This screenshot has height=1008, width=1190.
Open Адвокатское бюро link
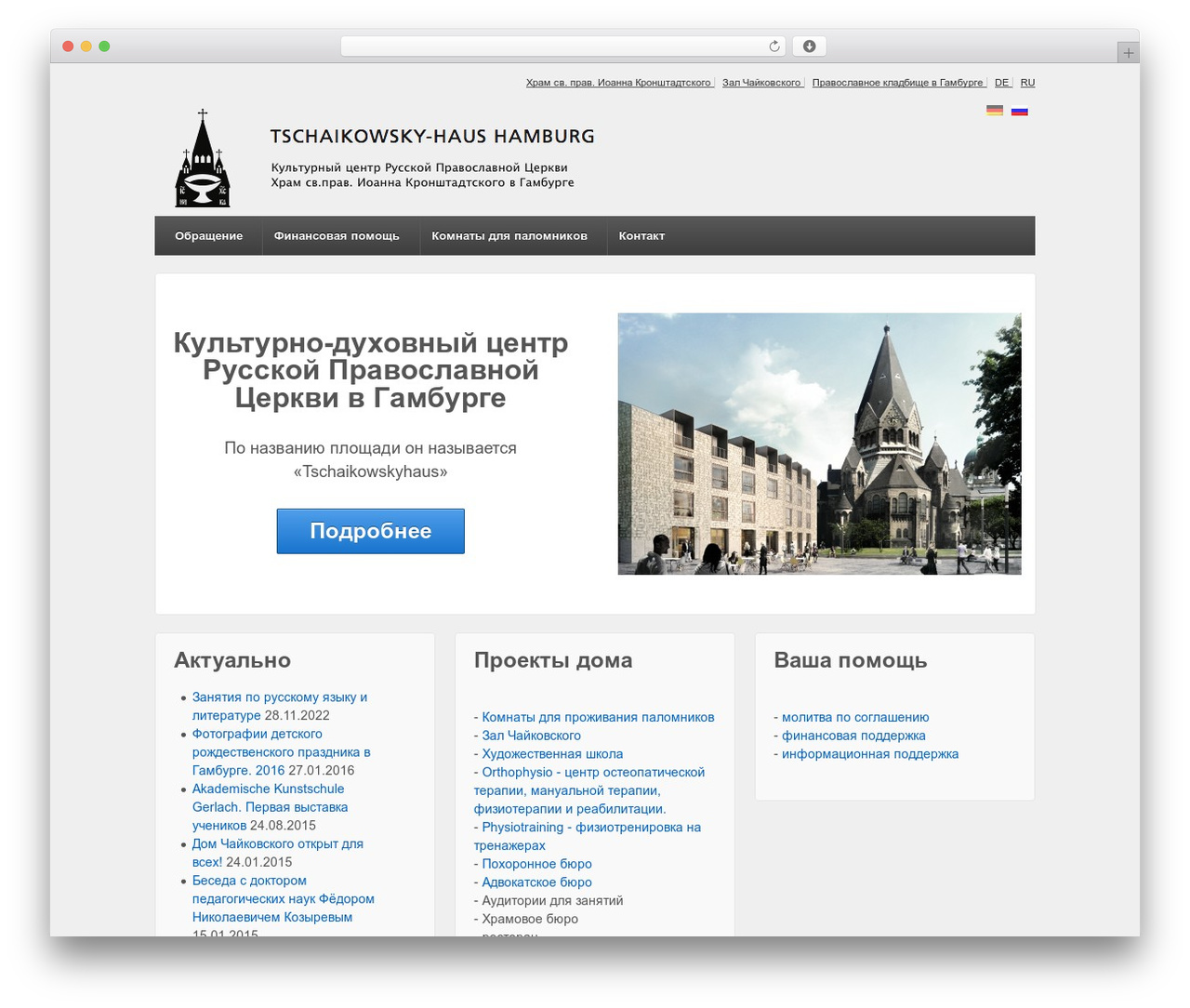536,882
